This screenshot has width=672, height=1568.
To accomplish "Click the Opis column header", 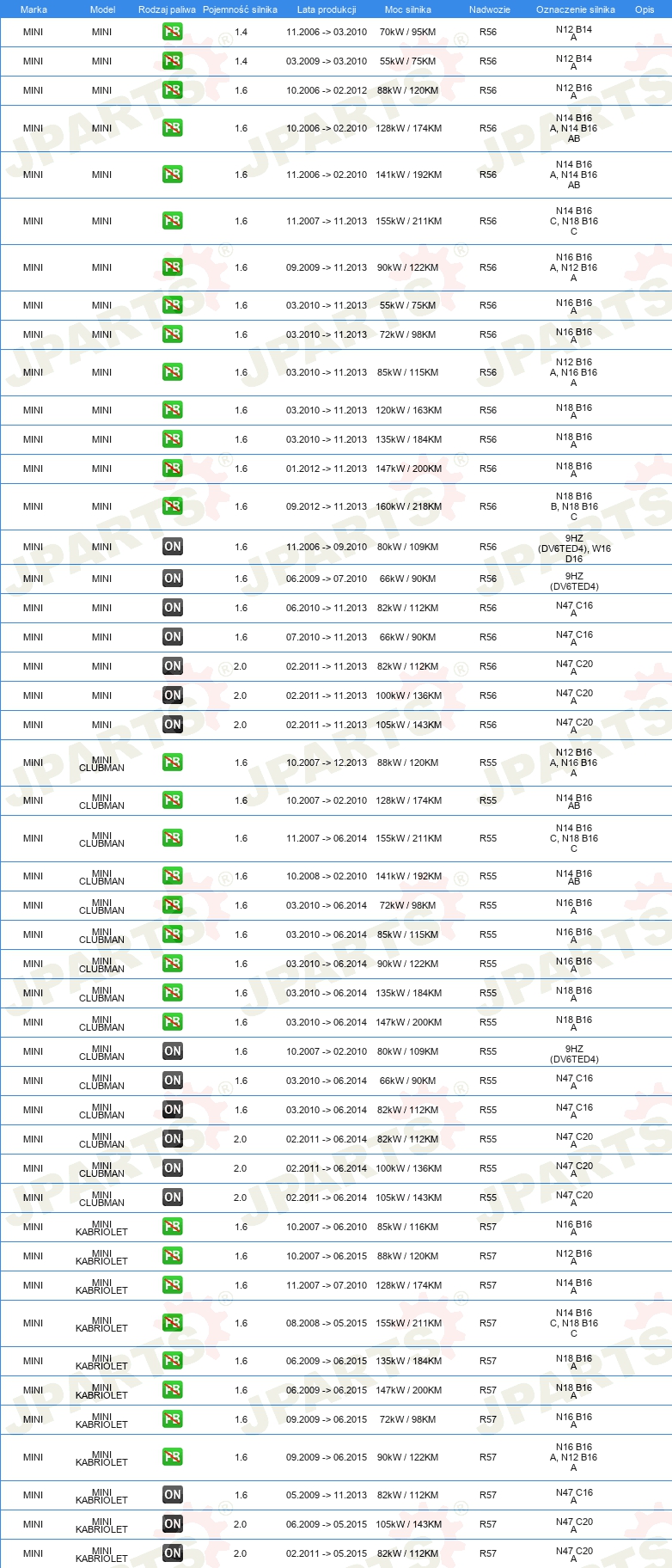I will (645, 9).
